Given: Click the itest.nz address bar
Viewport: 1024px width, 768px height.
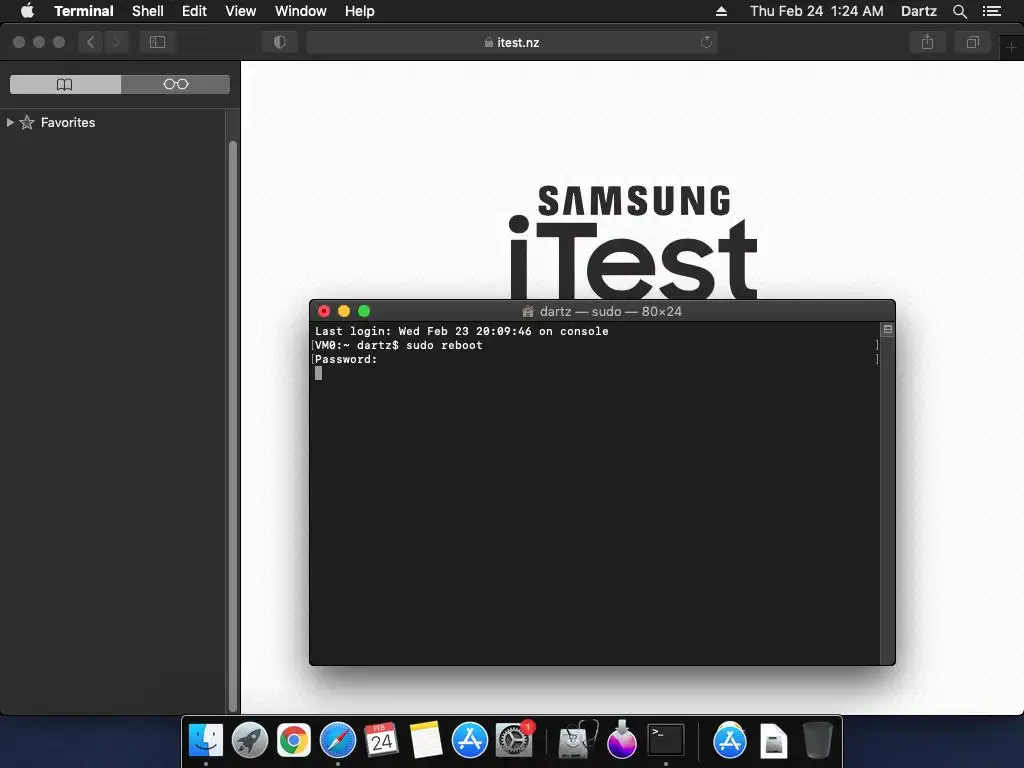Looking at the screenshot, I should pos(512,42).
